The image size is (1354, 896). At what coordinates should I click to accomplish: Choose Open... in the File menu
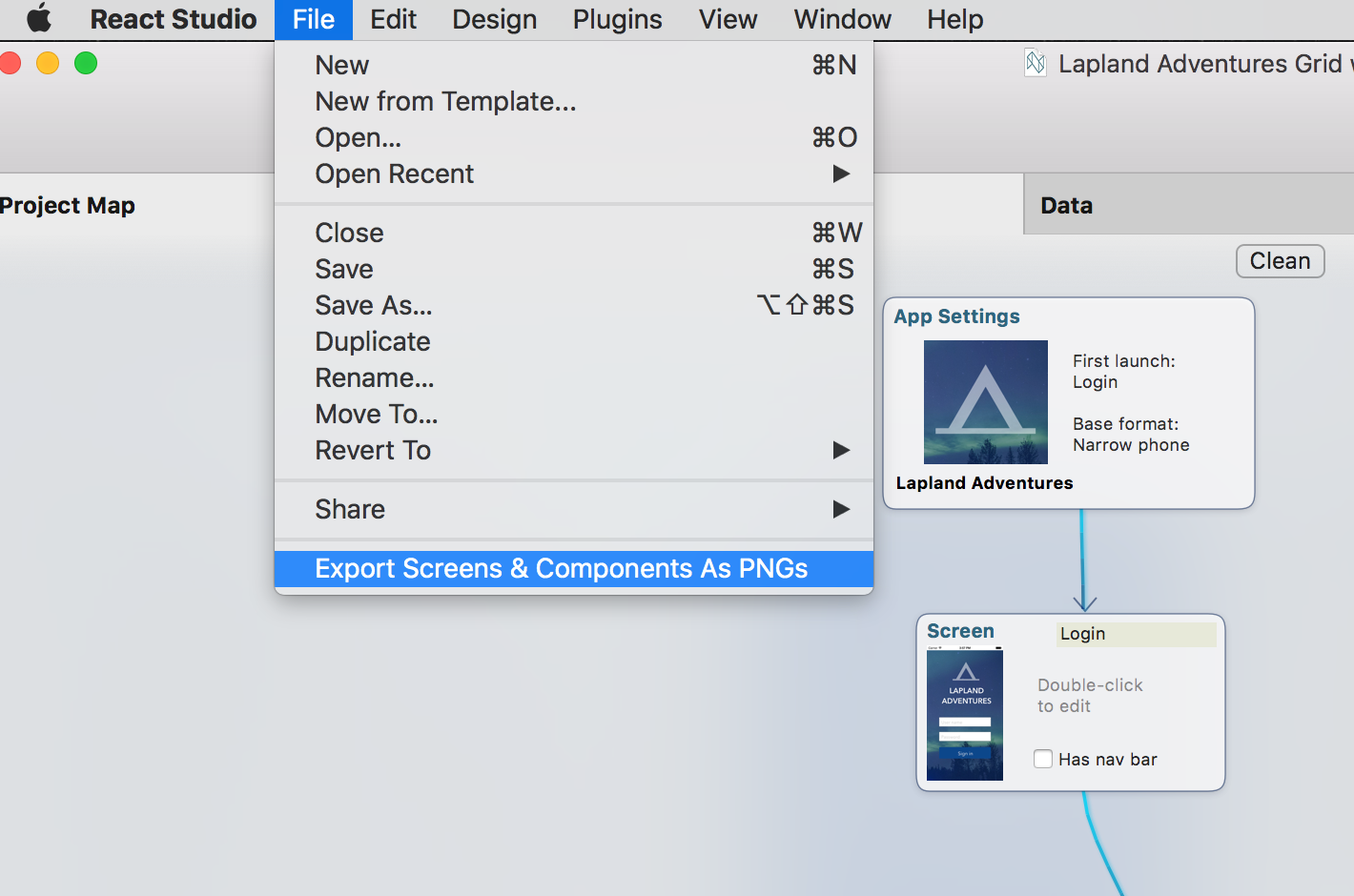point(574,137)
